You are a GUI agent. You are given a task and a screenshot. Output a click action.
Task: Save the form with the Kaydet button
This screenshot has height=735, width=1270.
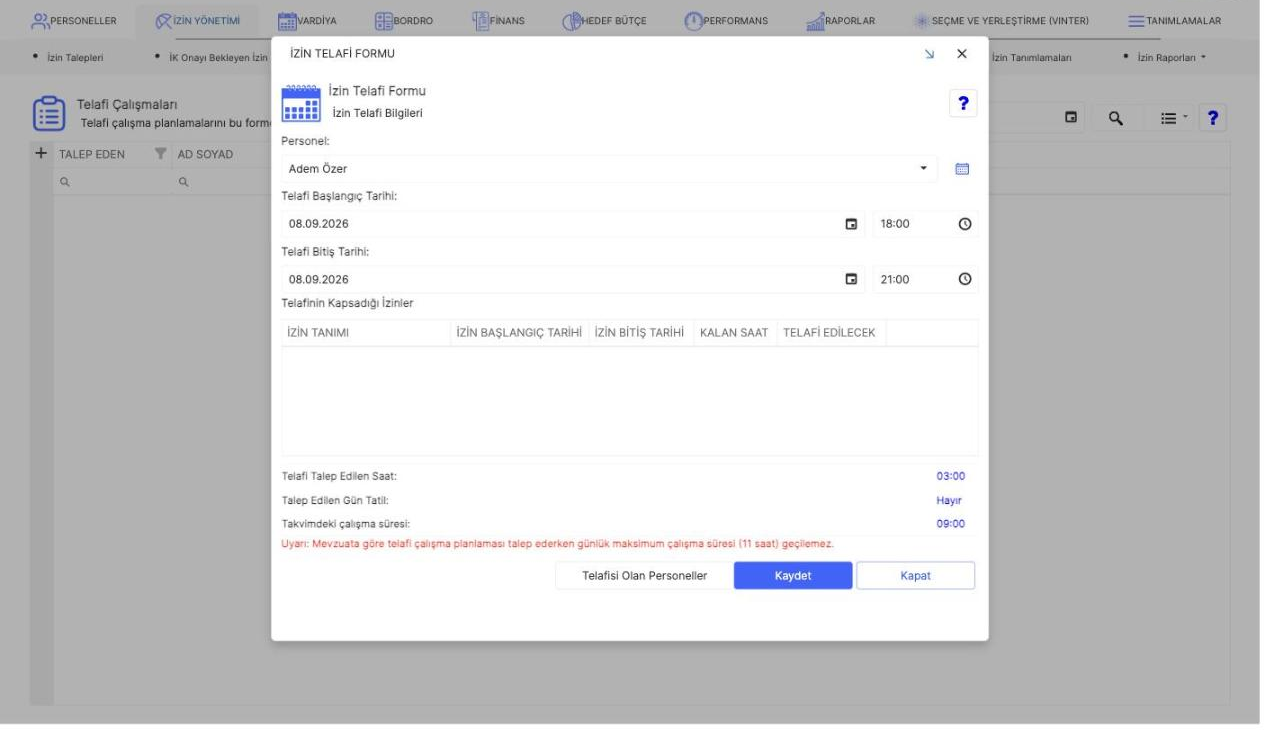(793, 576)
